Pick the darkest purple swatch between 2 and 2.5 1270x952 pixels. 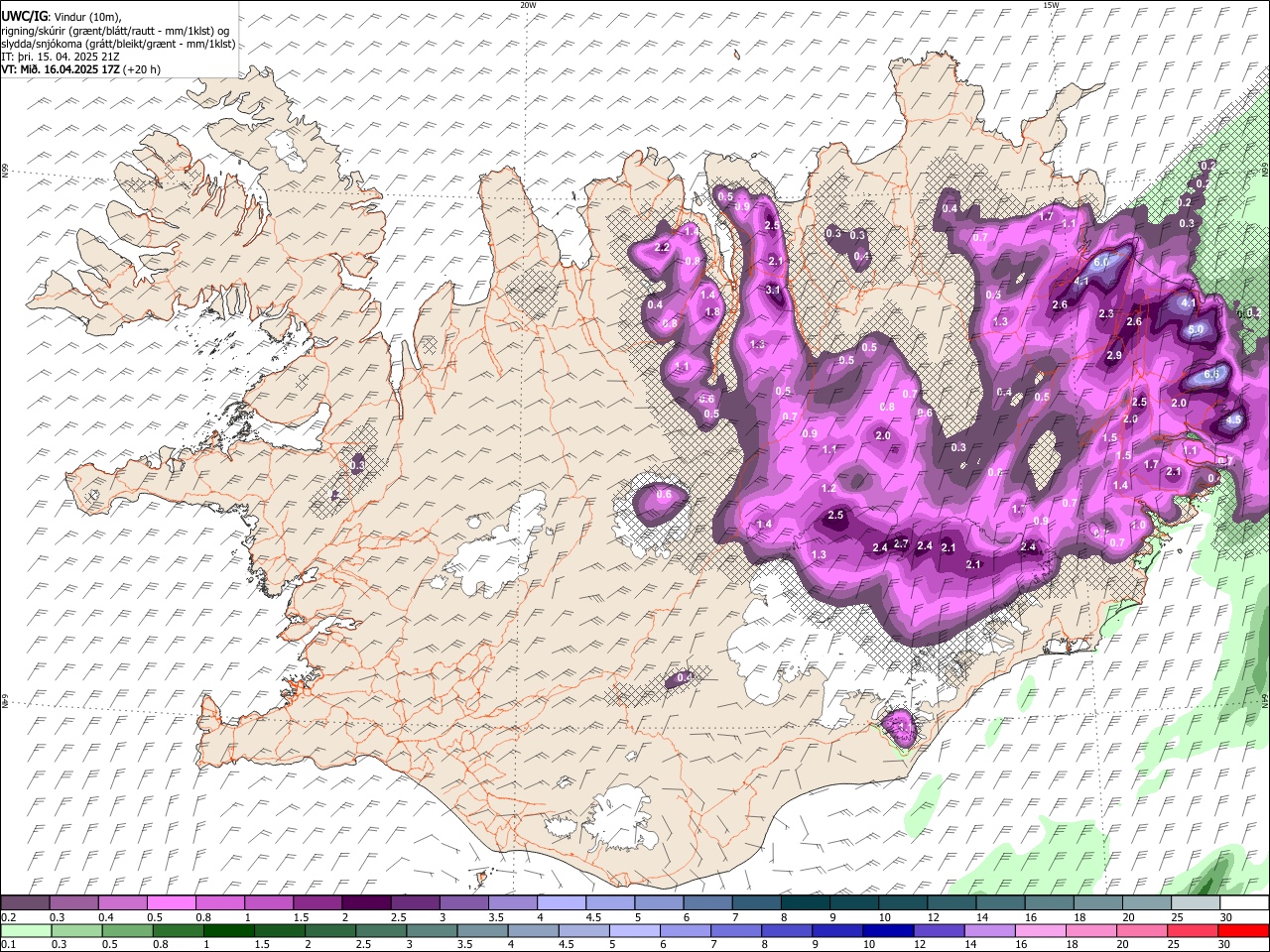coord(366,902)
